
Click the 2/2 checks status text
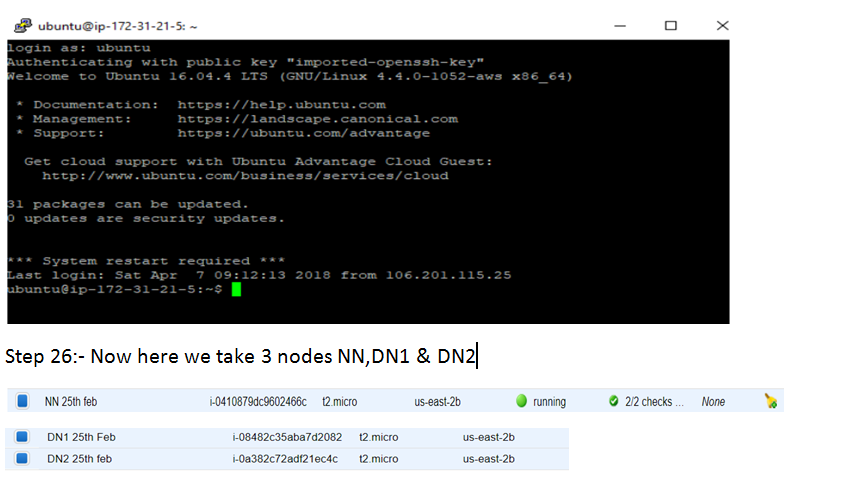tap(654, 402)
